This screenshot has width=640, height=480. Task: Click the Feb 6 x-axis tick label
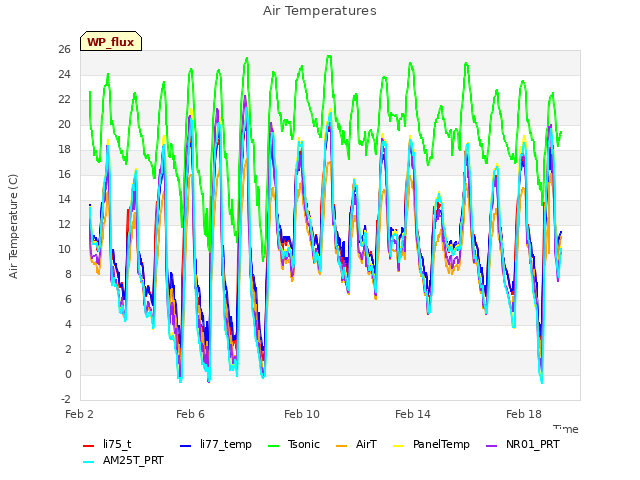click(190, 414)
